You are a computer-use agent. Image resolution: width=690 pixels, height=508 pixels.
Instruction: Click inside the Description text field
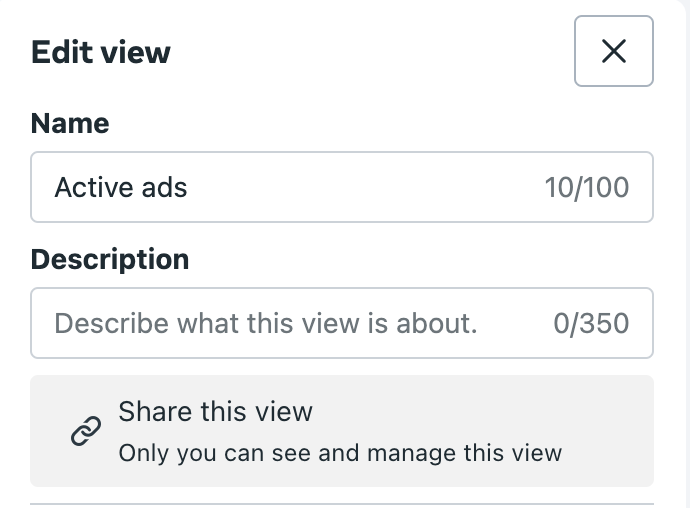tap(342, 323)
